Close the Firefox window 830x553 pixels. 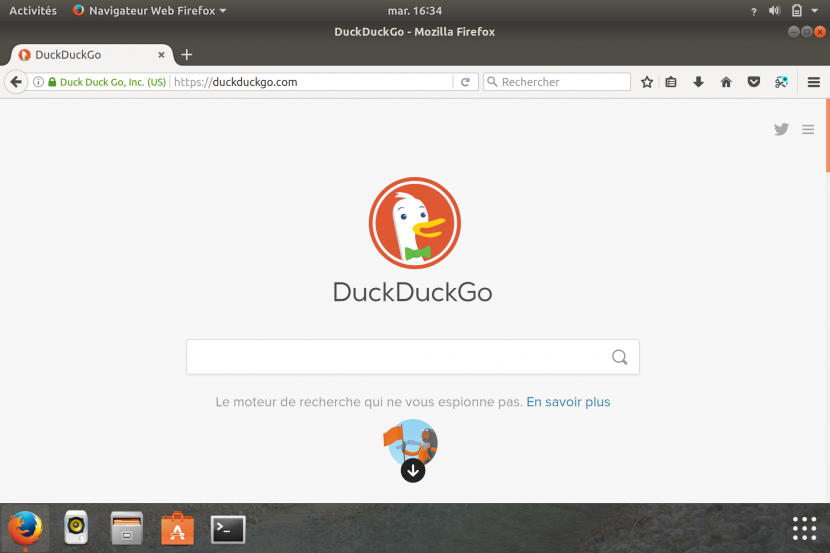click(819, 32)
